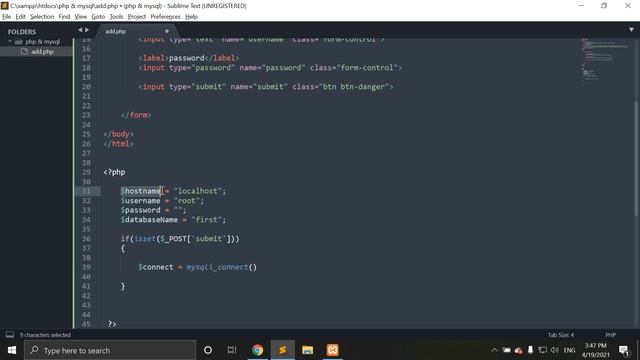The width and height of the screenshot is (640, 360).
Task: Change the PHP syntax selector
Action: tap(611, 335)
